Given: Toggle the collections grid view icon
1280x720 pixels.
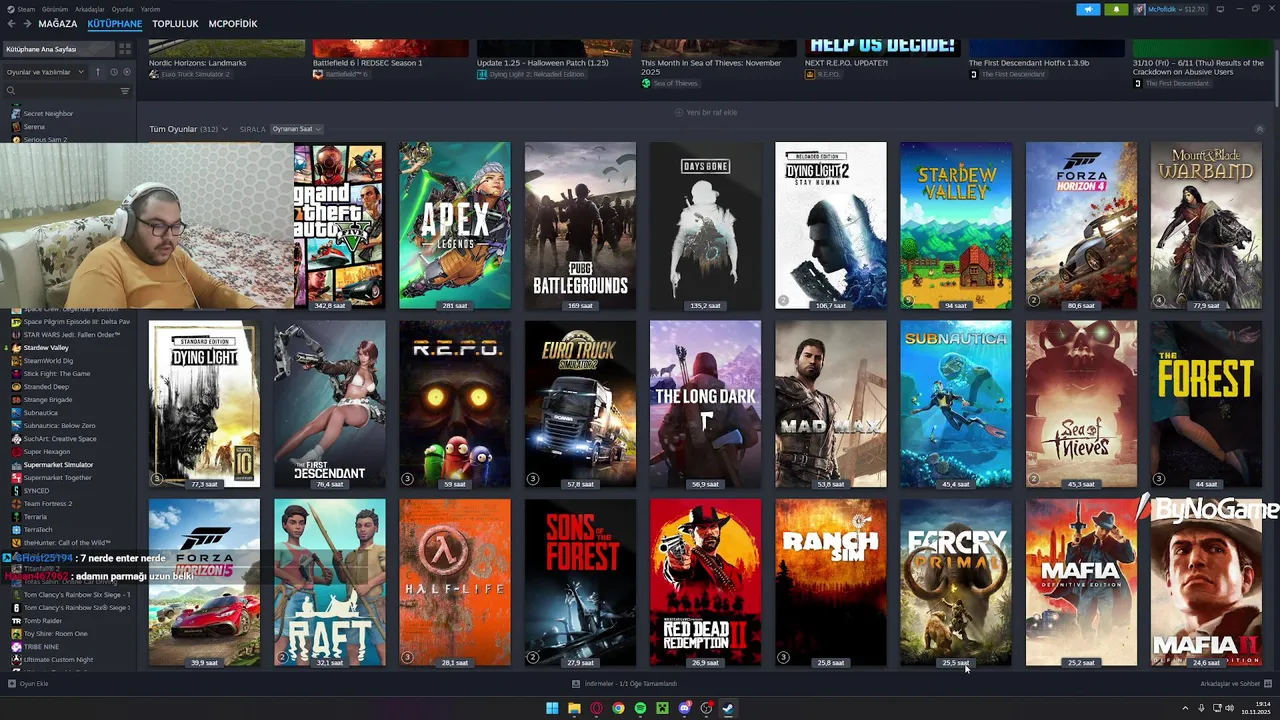Looking at the screenshot, I should pos(125,48).
